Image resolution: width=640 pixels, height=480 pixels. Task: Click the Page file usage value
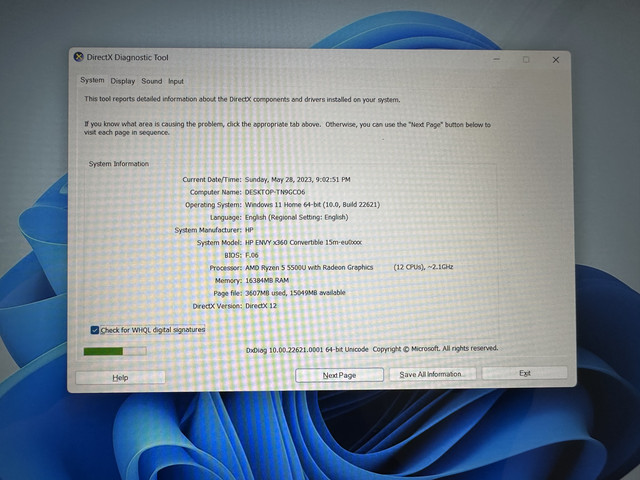[x=295, y=293]
